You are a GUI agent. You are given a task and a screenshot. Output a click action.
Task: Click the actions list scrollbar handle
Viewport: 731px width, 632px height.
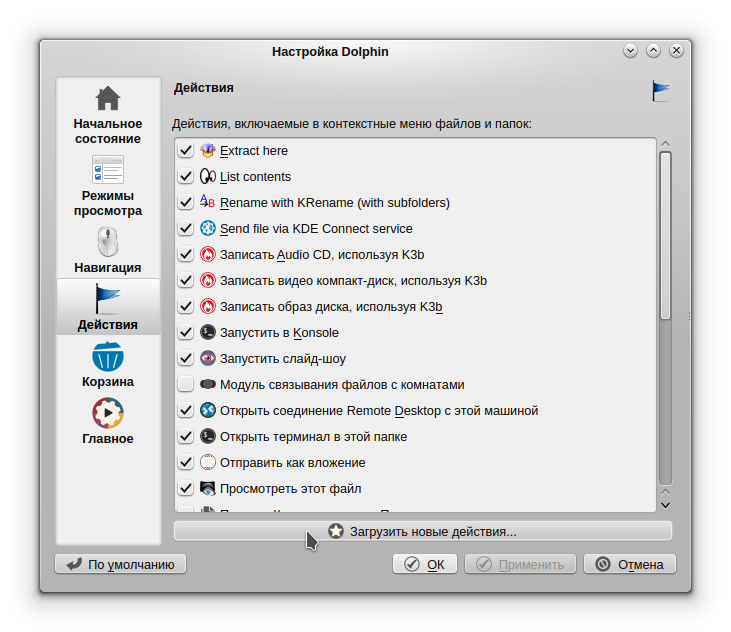pos(665,235)
